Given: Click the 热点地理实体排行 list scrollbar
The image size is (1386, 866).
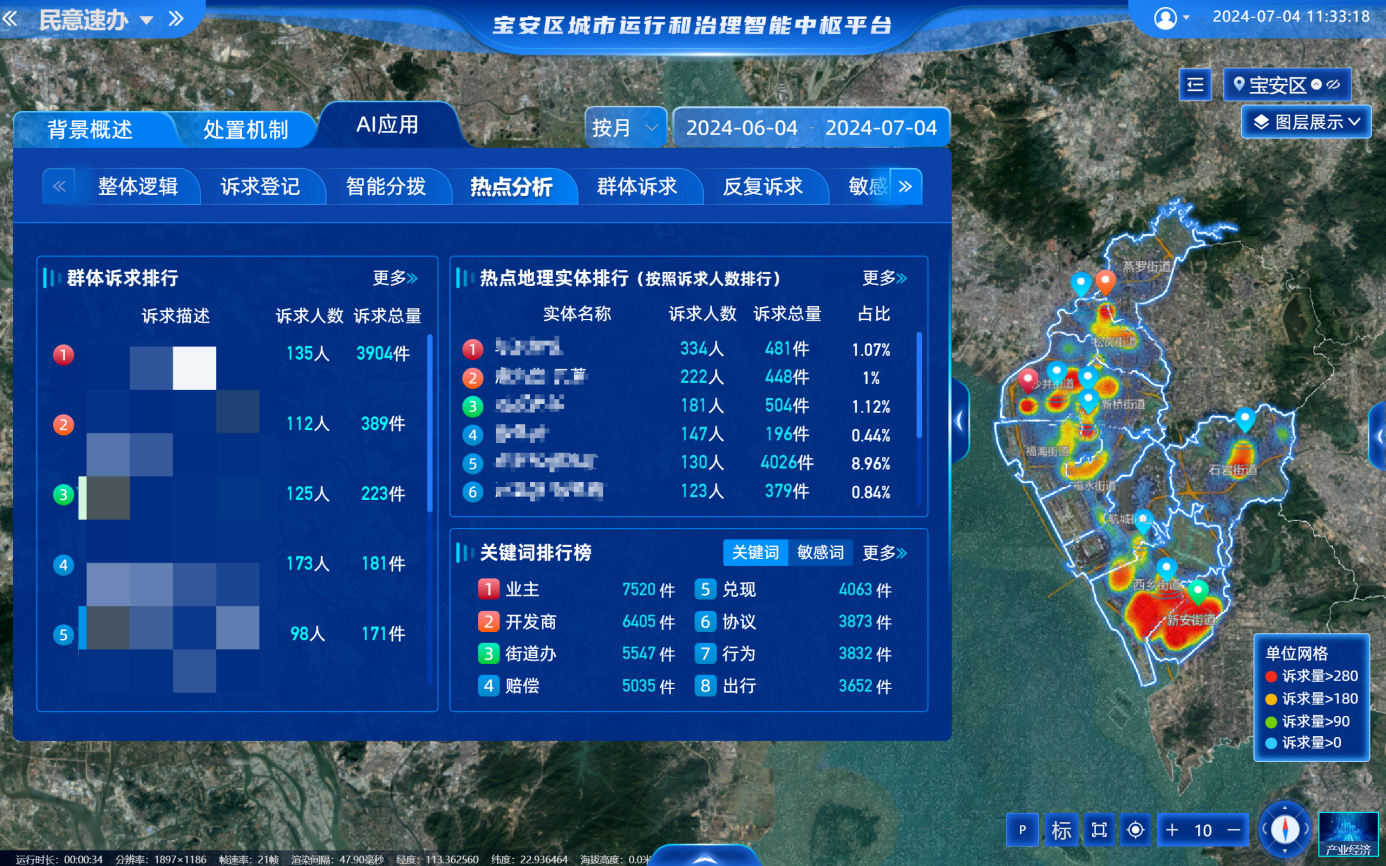Looking at the screenshot, I should pyautogui.click(x=919, y=385).
